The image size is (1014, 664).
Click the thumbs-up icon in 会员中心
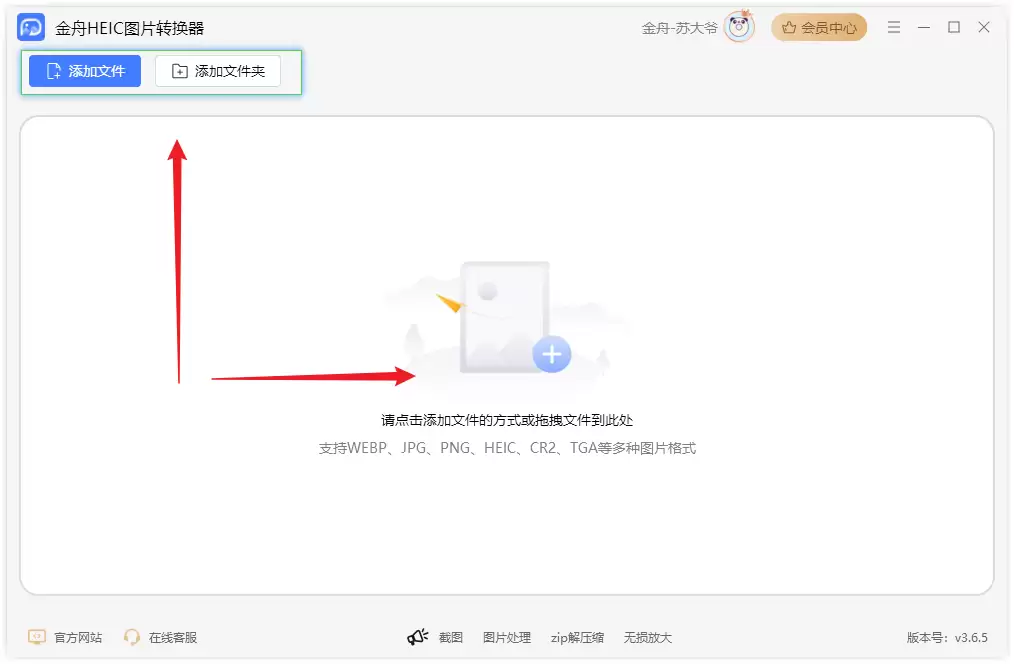[x=789, y=28]
